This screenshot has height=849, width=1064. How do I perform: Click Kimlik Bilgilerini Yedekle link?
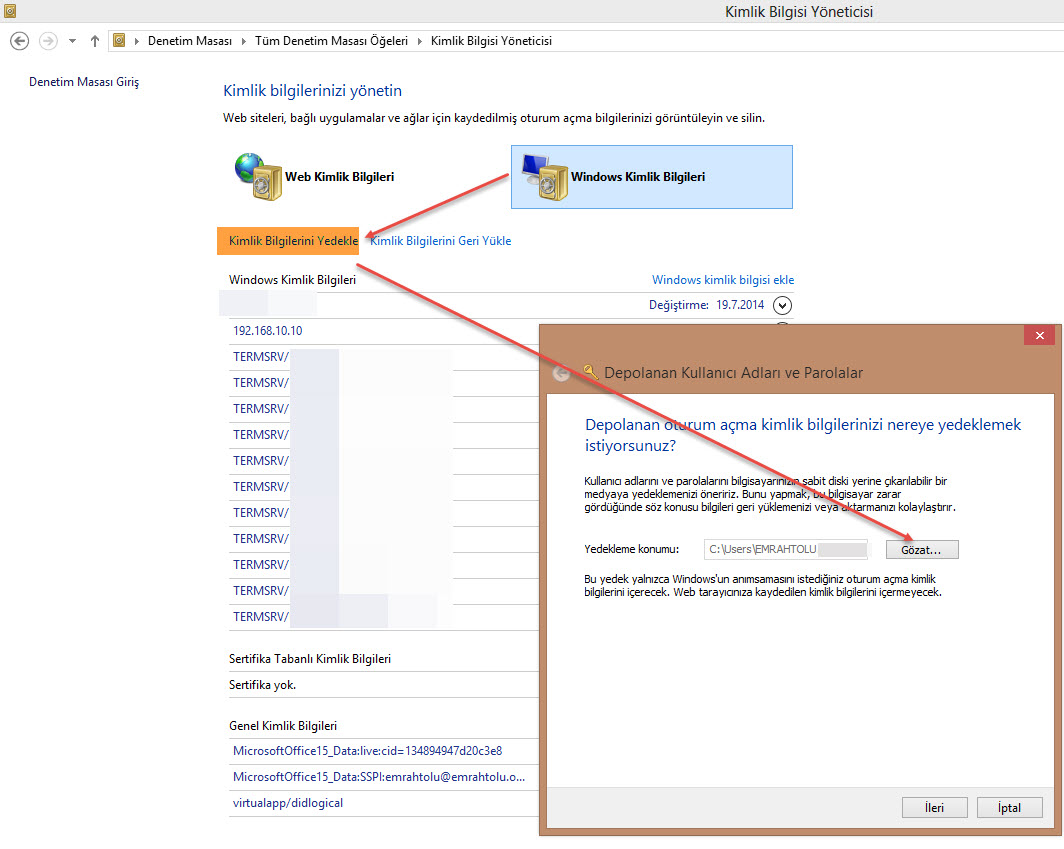(293, 241)
